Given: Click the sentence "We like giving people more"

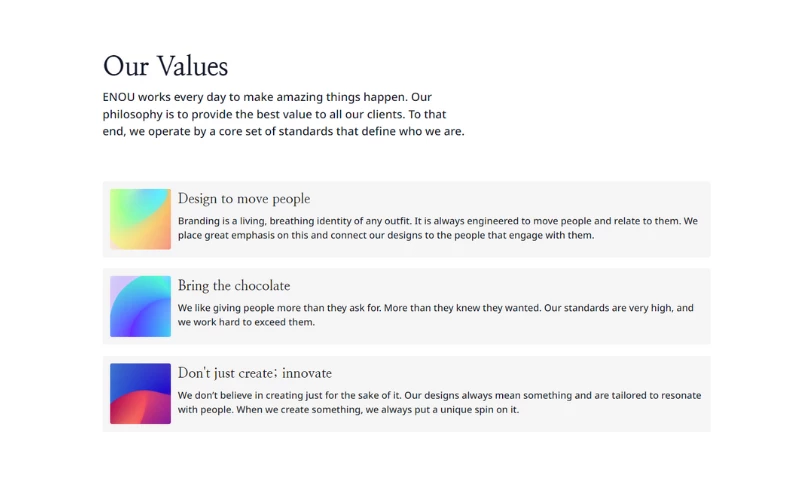Looking at the screenshot, I should (254, 308).
